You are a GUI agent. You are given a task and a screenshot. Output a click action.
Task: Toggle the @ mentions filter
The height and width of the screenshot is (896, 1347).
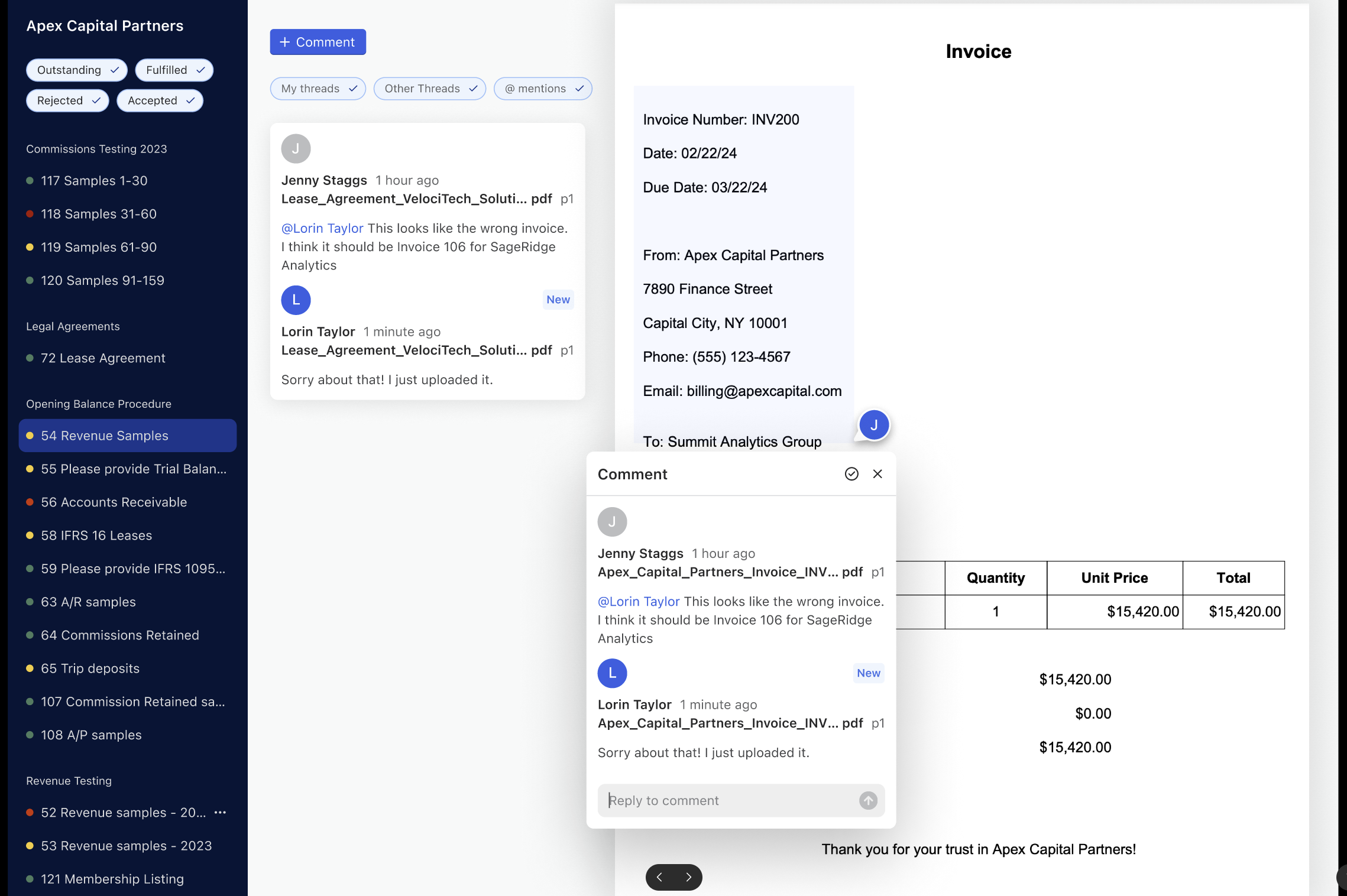(542, 88)
